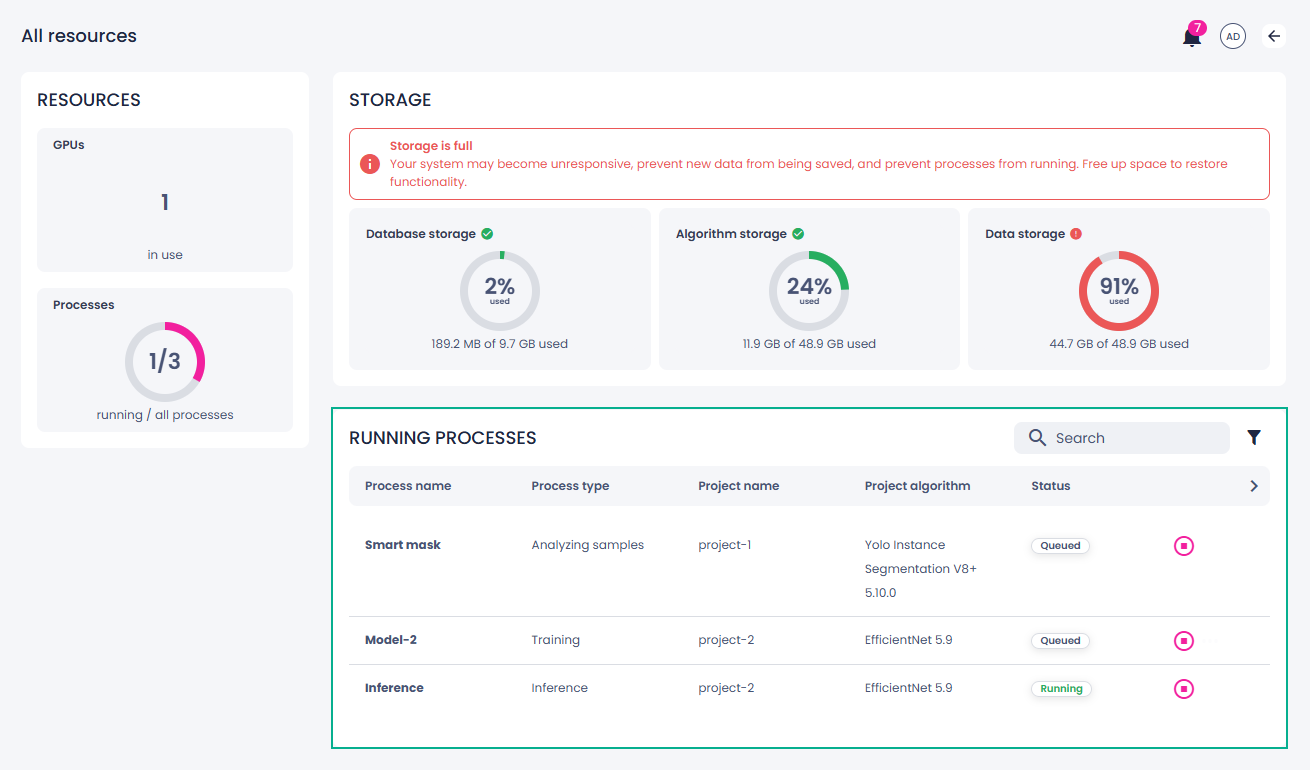Stop the Inference process
Viewport: 1310px width, 770px height.
1184,689
